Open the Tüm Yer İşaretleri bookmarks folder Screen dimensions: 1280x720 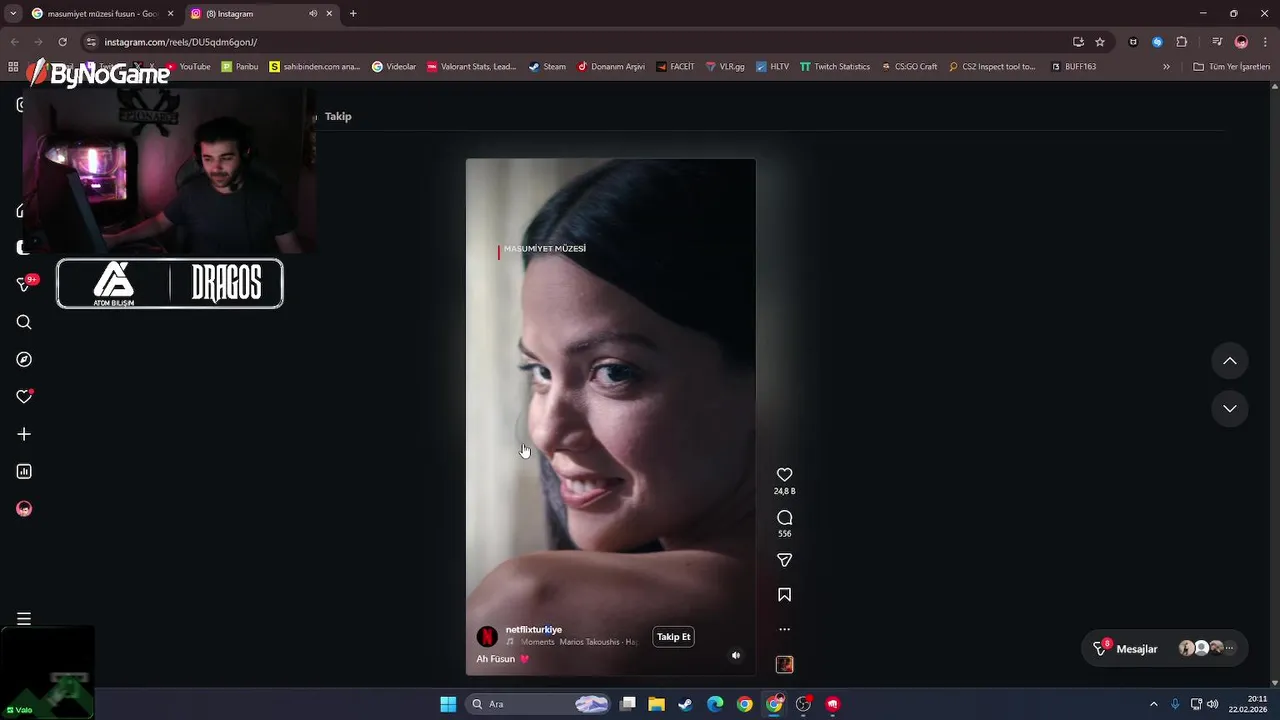tap(1232, 67)
